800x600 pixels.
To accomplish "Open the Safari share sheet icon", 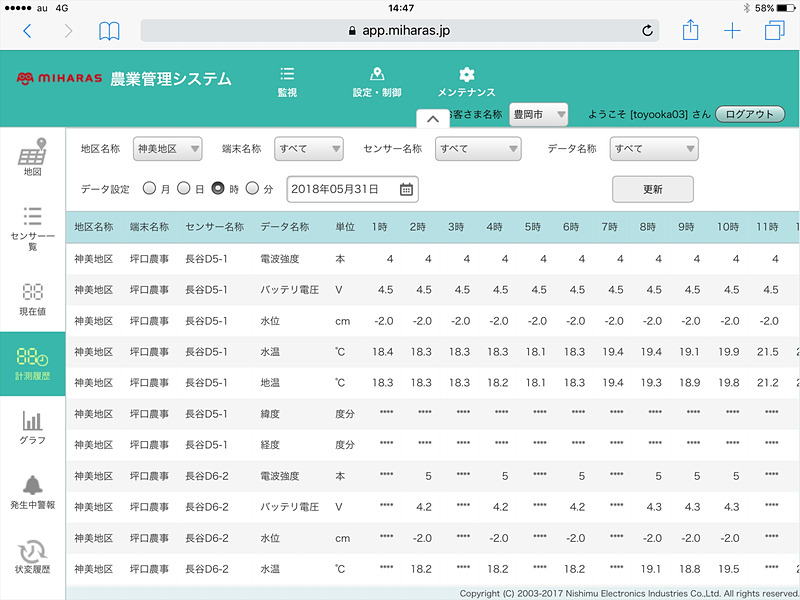I will pyautogui.click(x=690, y=30).
